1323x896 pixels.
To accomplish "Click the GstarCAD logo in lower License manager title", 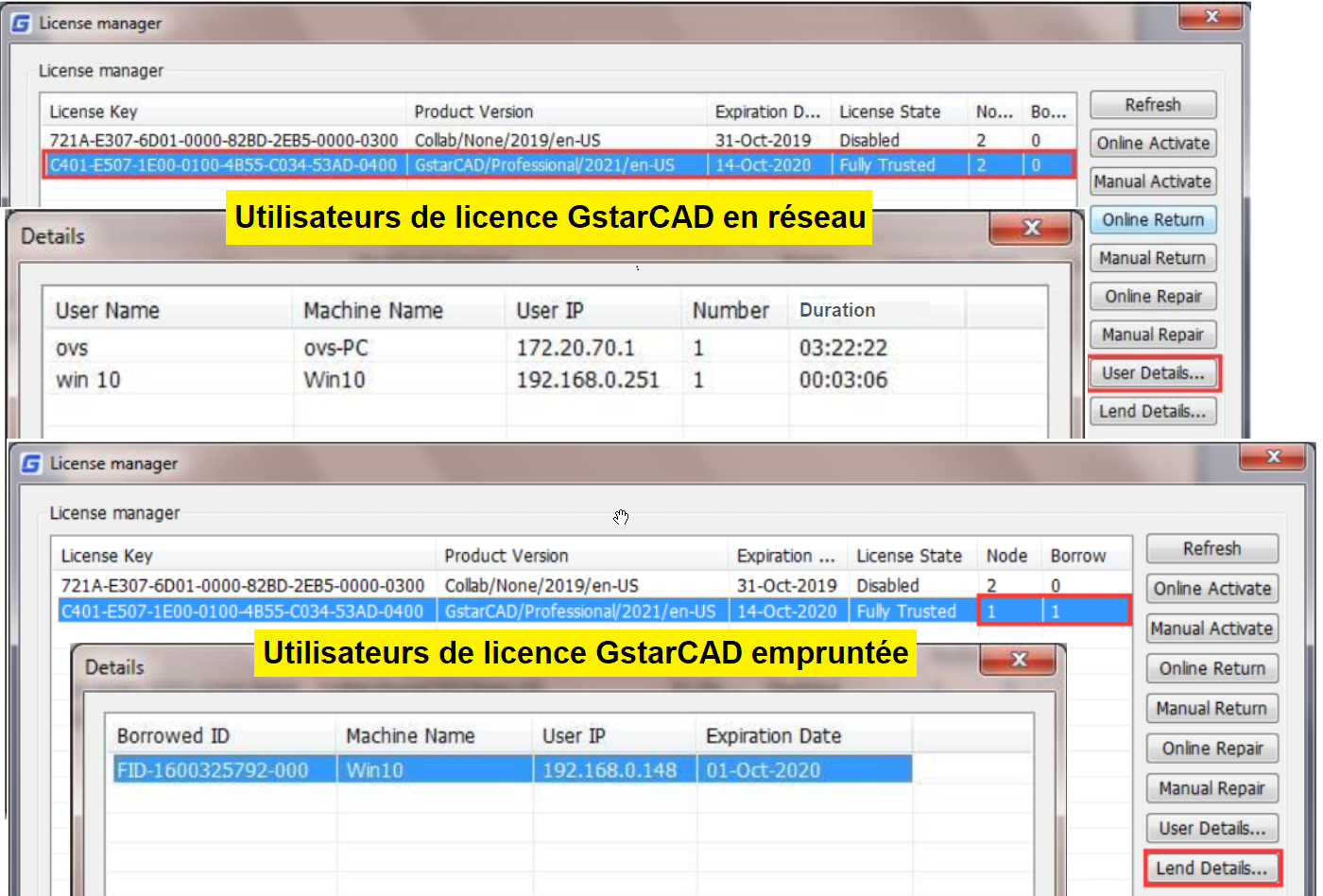I will pyautogui.click(x=31, y=464).
